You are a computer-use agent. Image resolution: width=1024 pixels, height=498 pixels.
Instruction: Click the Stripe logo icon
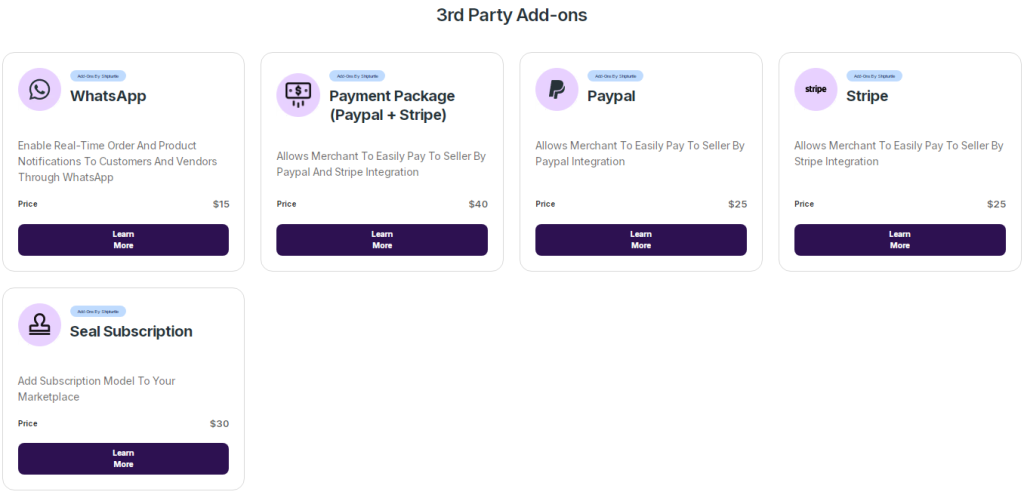click(816, 90)
